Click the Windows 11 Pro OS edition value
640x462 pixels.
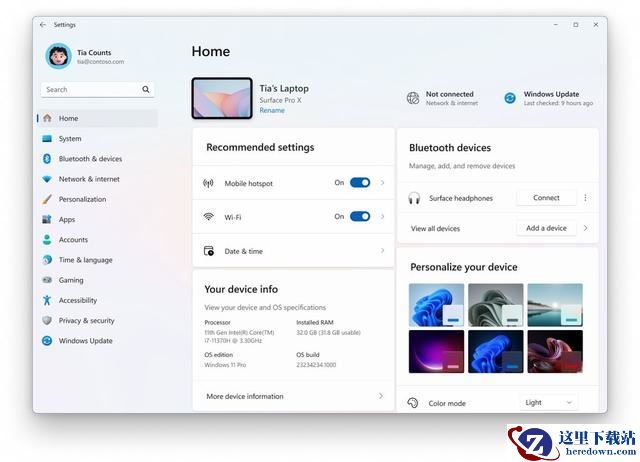[x=225, y=365]
